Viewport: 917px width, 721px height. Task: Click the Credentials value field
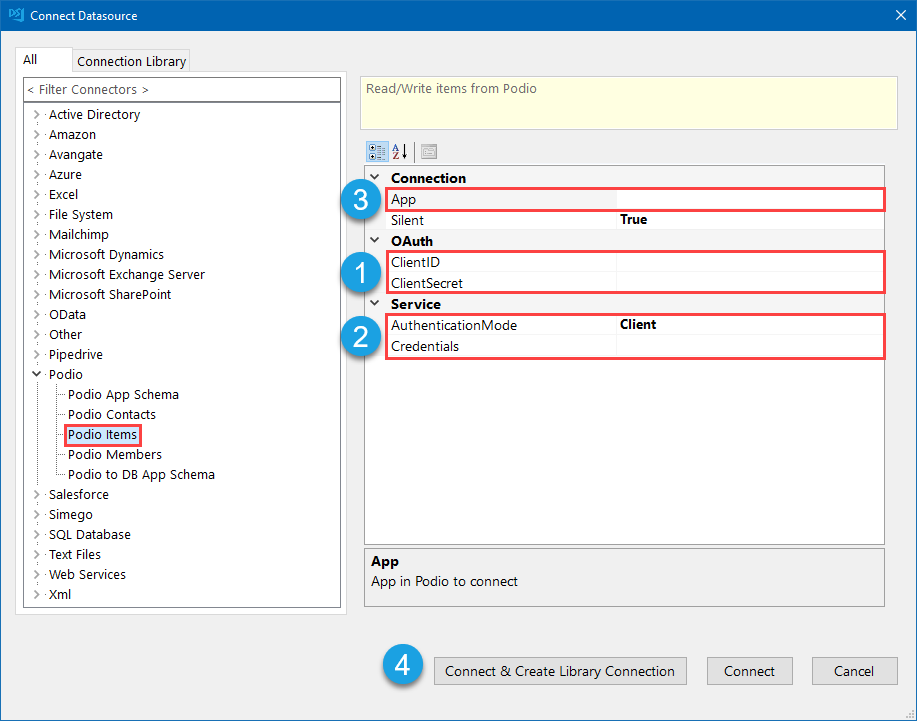click(750, 346)
